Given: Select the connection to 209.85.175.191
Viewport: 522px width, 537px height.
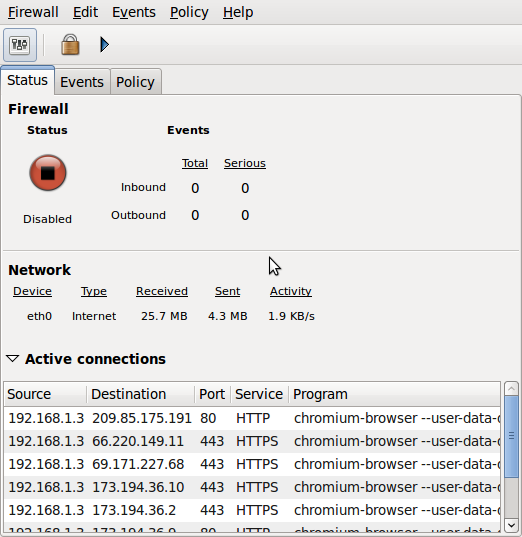Looking at the screenshot, I should [x=252, y=418].
